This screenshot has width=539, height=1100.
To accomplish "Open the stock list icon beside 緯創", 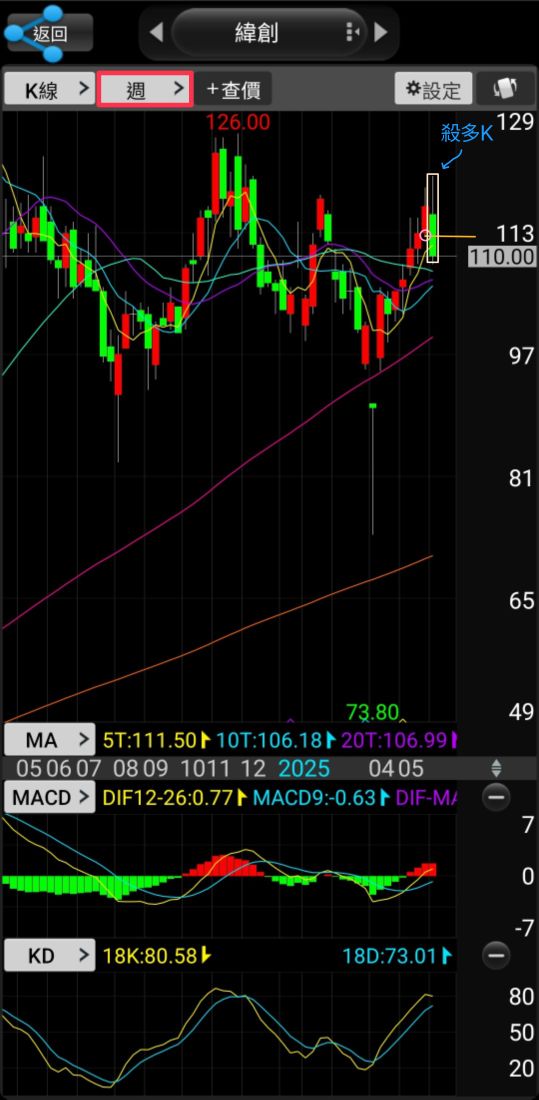I will coord(353,32).
